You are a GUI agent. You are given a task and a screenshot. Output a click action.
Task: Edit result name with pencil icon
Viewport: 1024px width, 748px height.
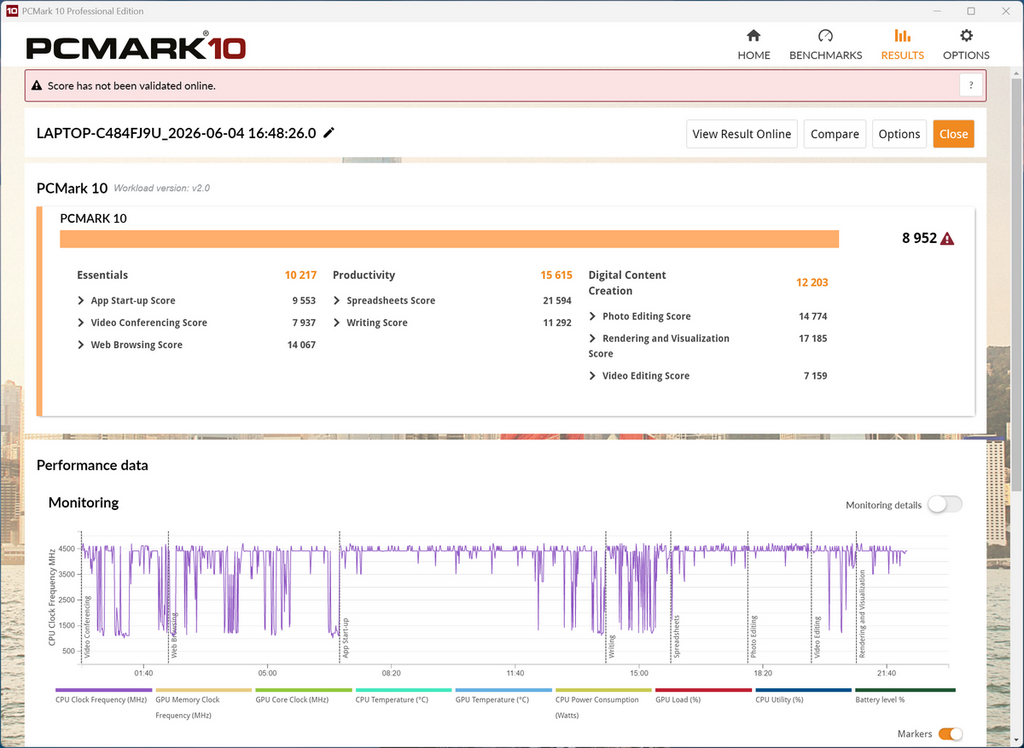click(x=329, y=133)
